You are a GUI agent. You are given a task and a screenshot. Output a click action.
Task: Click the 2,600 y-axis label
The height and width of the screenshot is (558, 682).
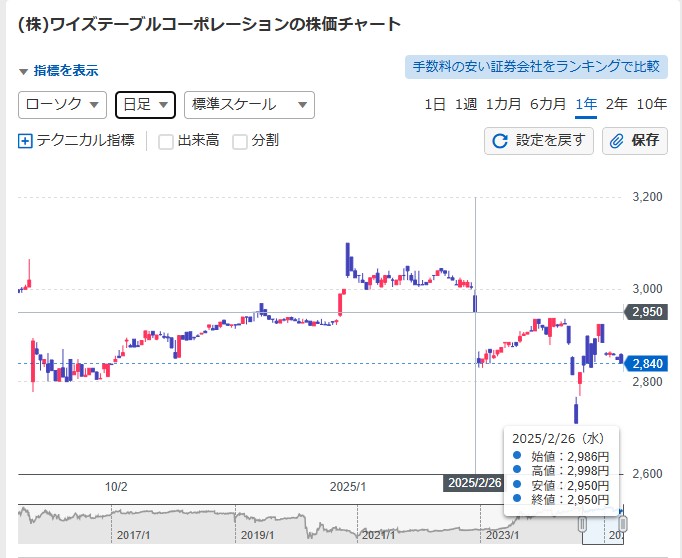(648, 474)
